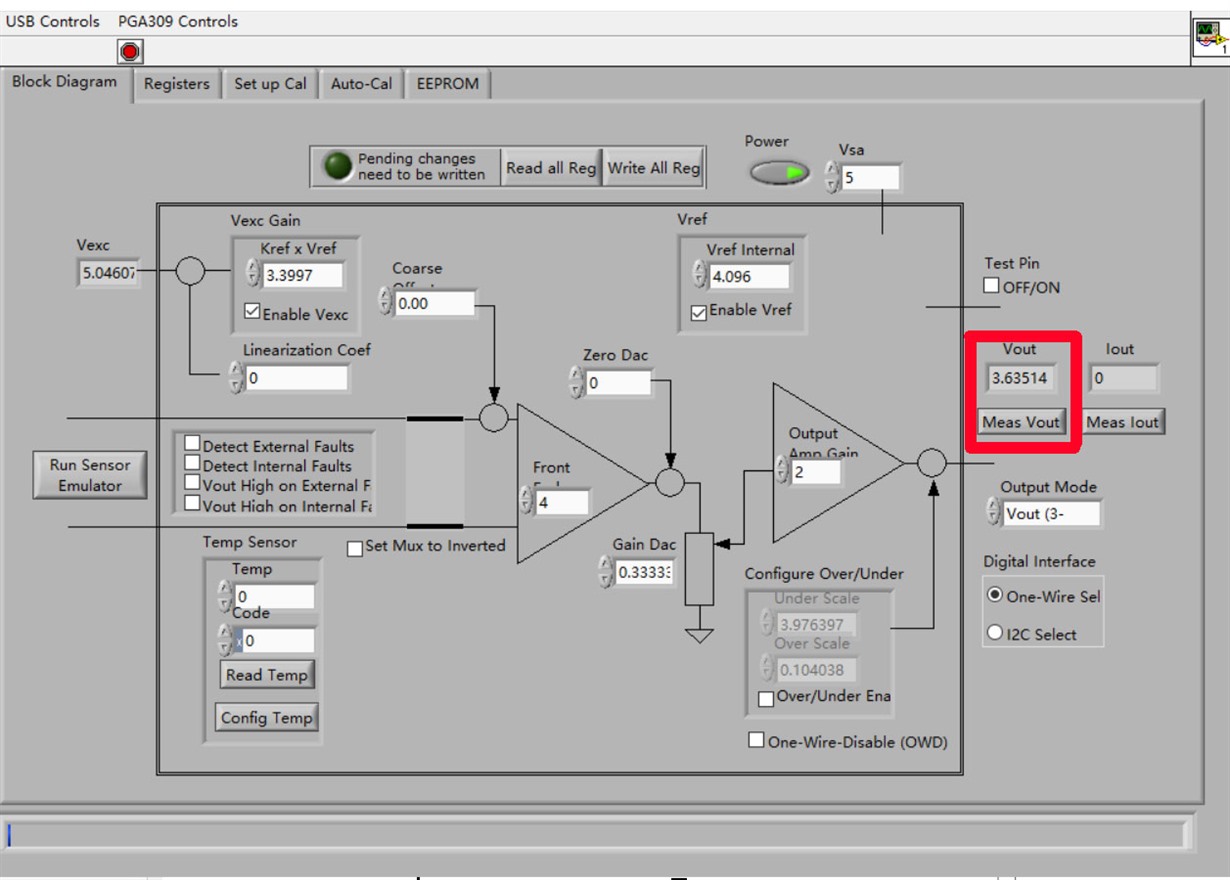Click the Coarse Offset stepper arrows
1230x880 pixels.
tap(386, 302)
